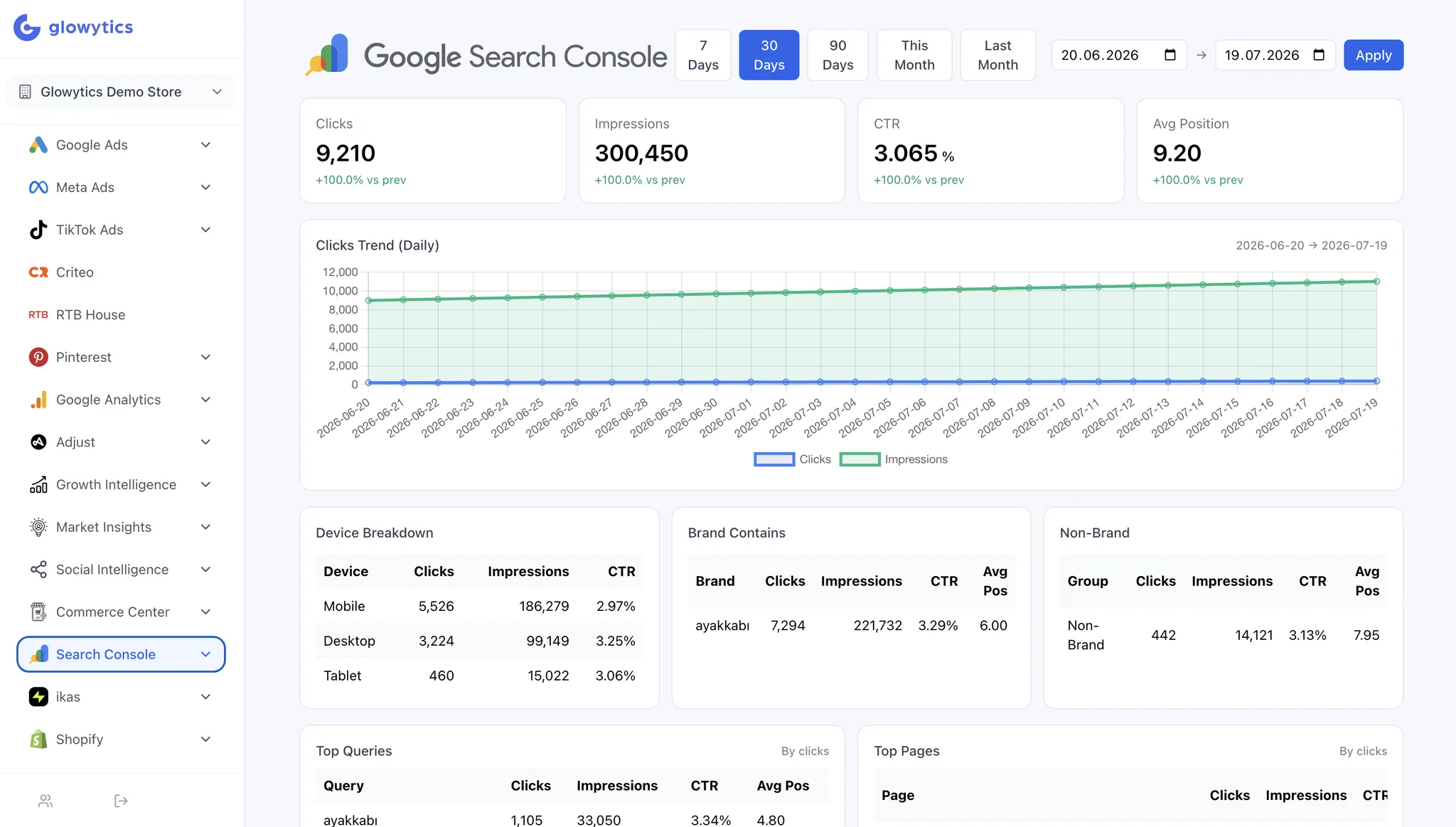The image size is (1456, 827).
Task: Click the Criteo sidebar icon
Action: pyautogui.click(x=38, y=272)
